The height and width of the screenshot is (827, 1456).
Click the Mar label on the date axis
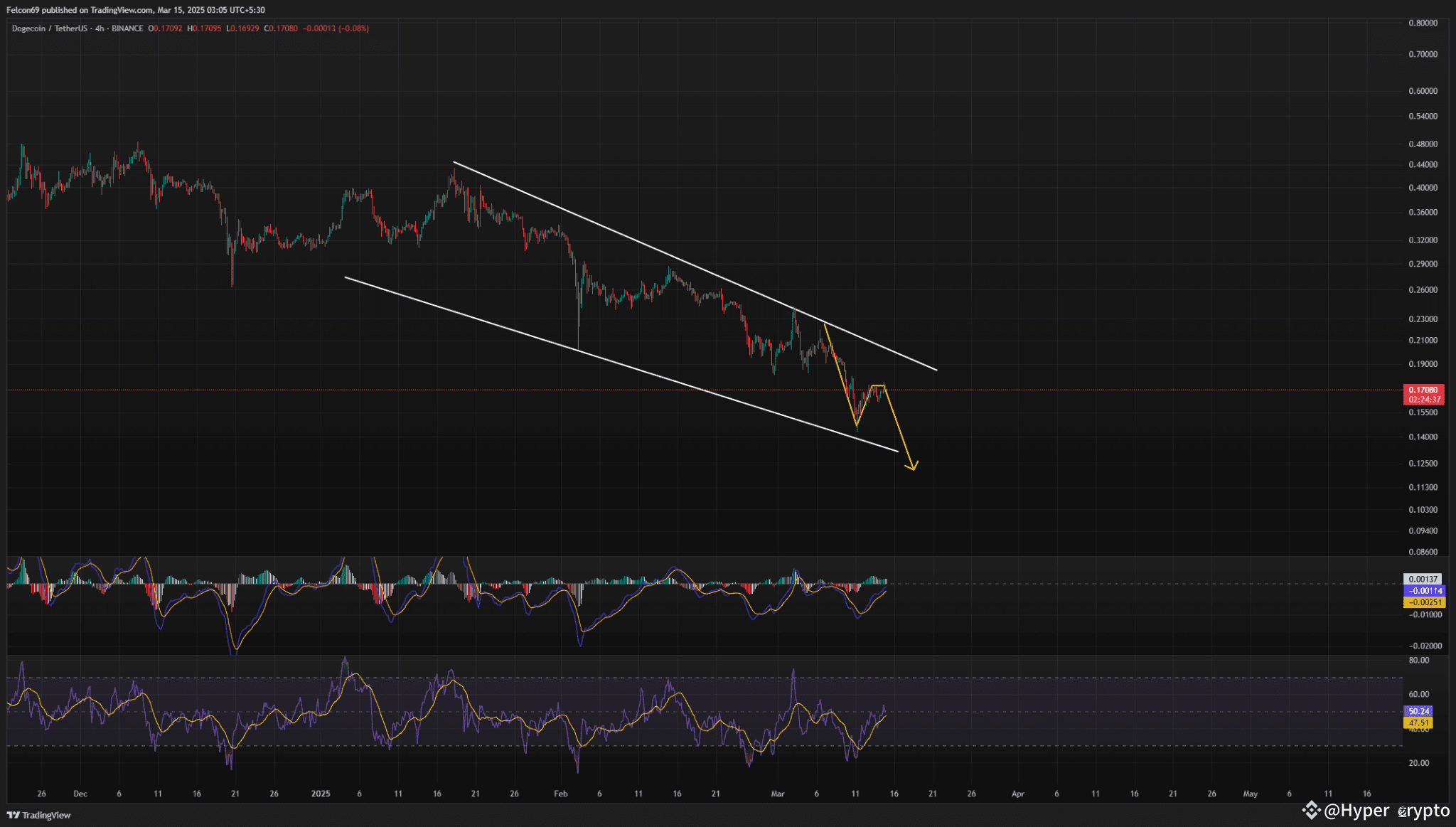[778, 794]
